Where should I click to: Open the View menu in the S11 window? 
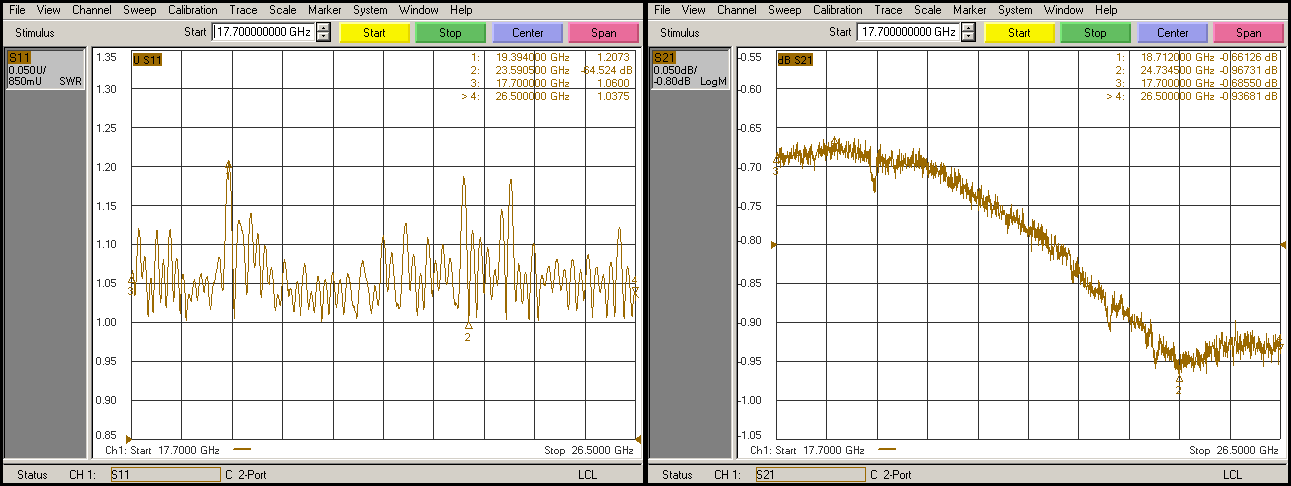[x=49, y=10]
